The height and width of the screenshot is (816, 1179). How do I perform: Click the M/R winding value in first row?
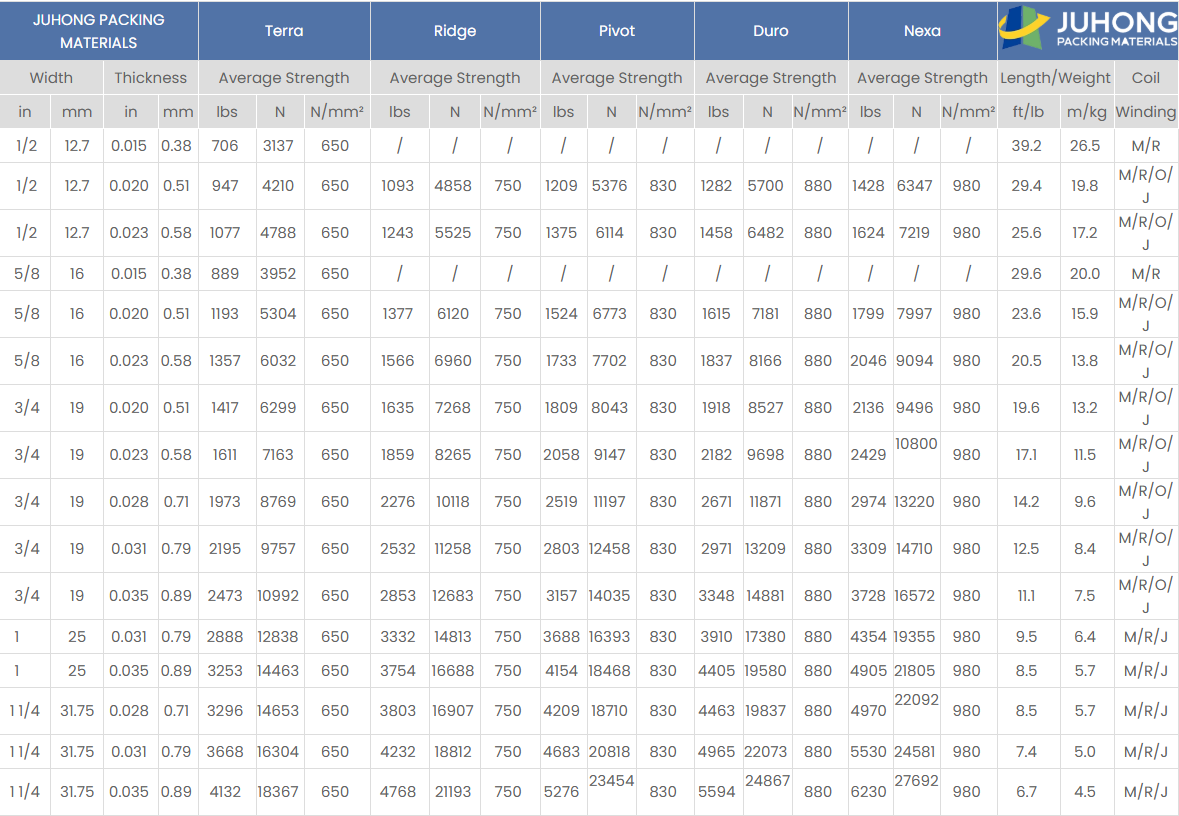[x=1146, y=146]
